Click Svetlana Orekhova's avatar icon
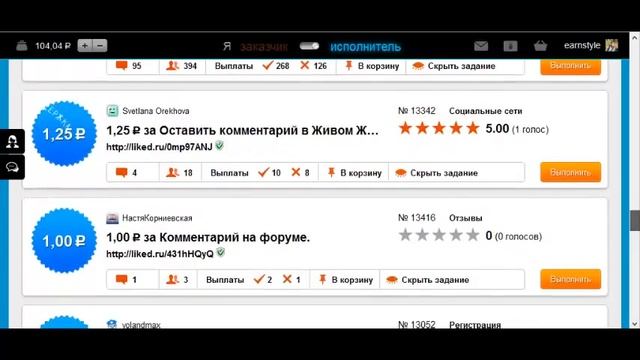The height and width of the screenshot is (360, 640). pyautogui.click(x=113, y=111)
